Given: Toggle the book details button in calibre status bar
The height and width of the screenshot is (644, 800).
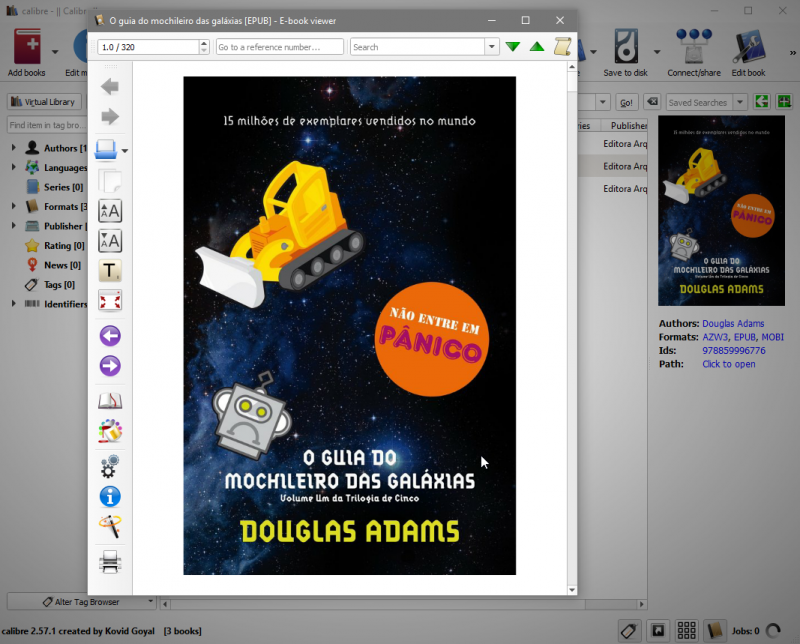Looking at the screenshot, I should (x=715, y=631).
